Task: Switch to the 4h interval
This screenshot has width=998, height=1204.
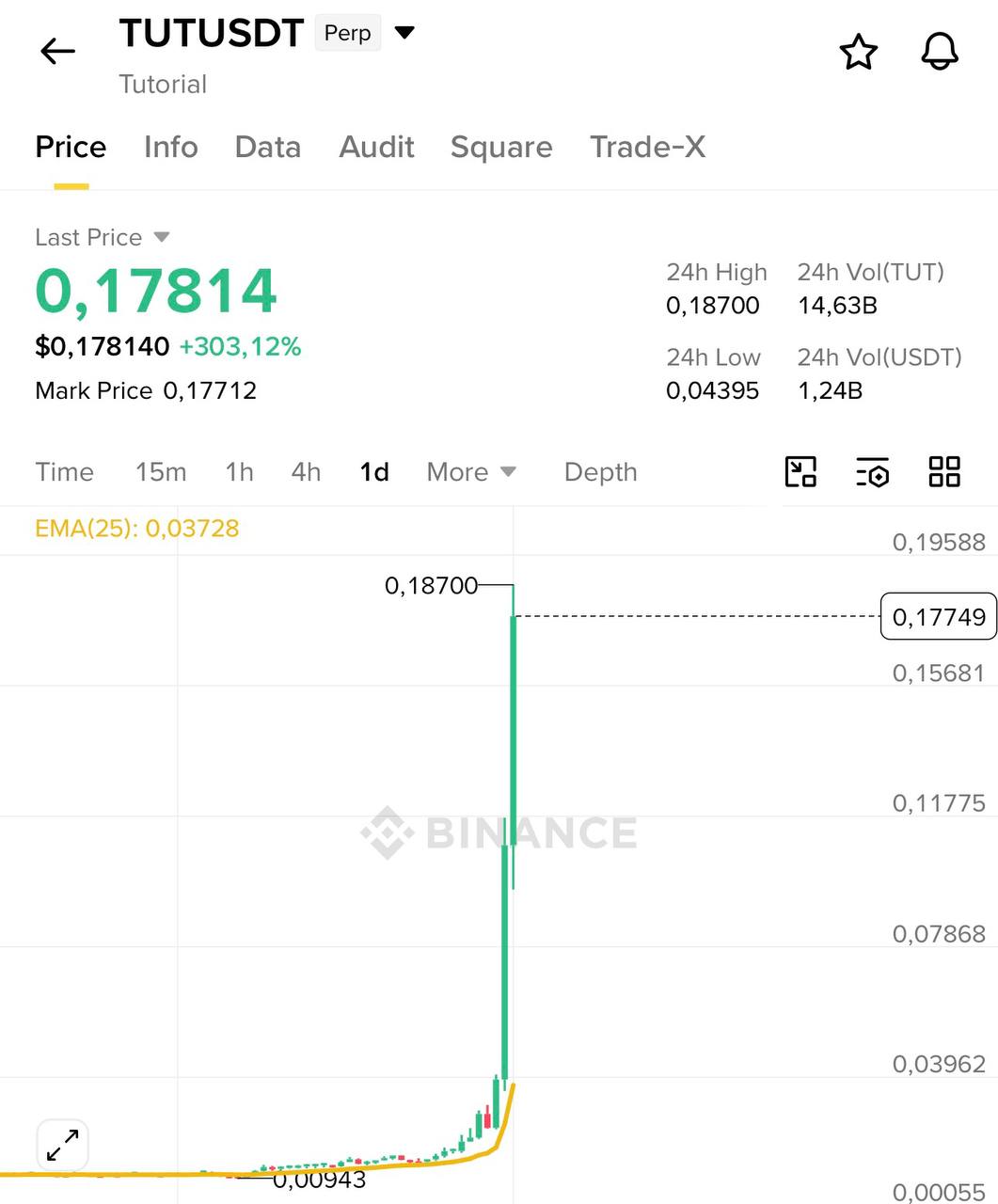Action: pos(306,471)
